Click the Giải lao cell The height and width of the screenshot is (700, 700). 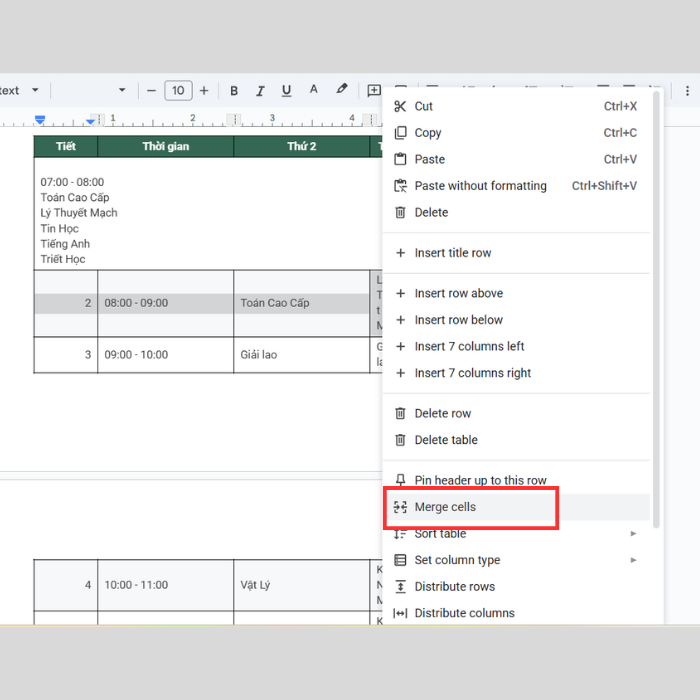pos(302,355)
